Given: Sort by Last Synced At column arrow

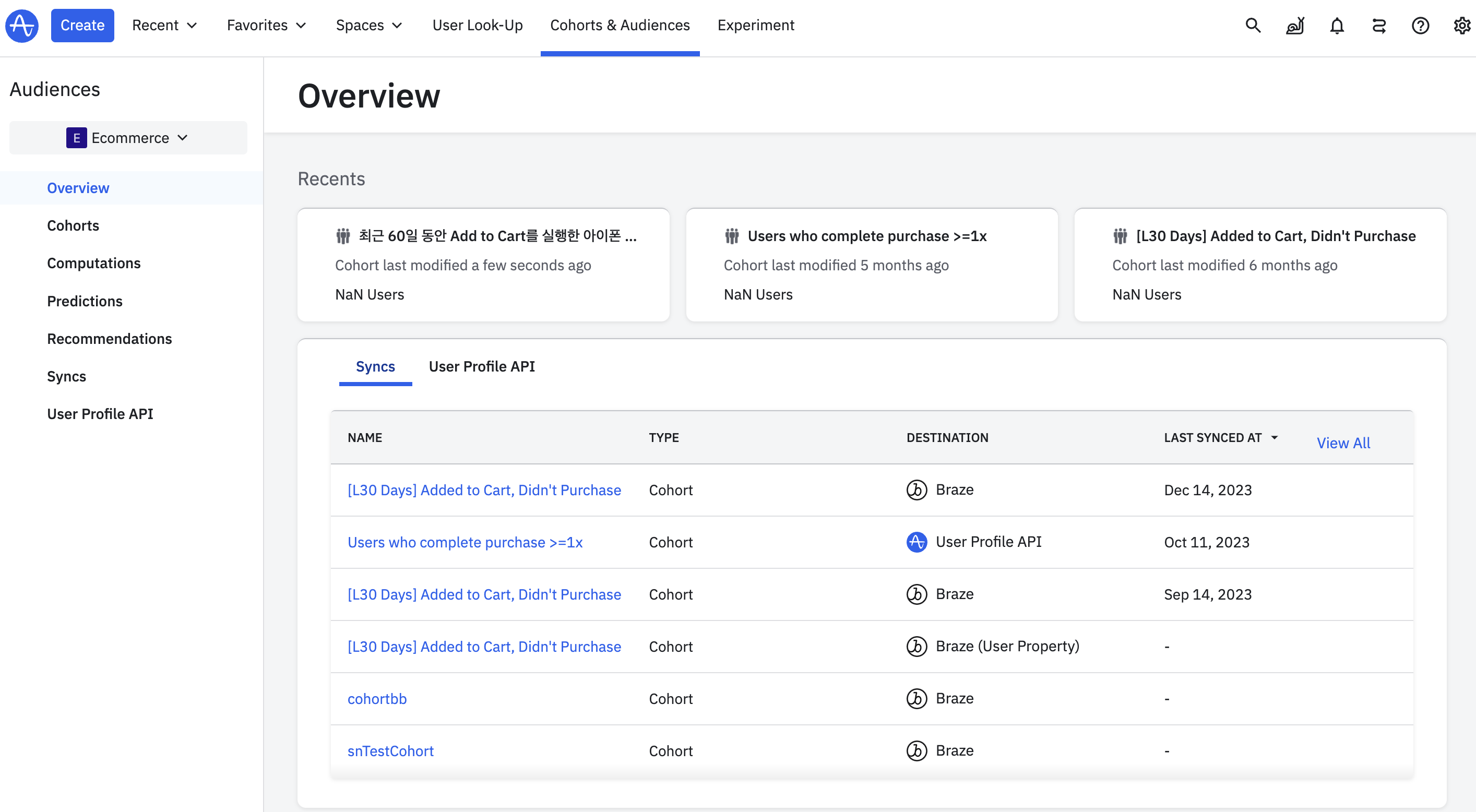Looking at the screenshot, I should pos(1275,437).
